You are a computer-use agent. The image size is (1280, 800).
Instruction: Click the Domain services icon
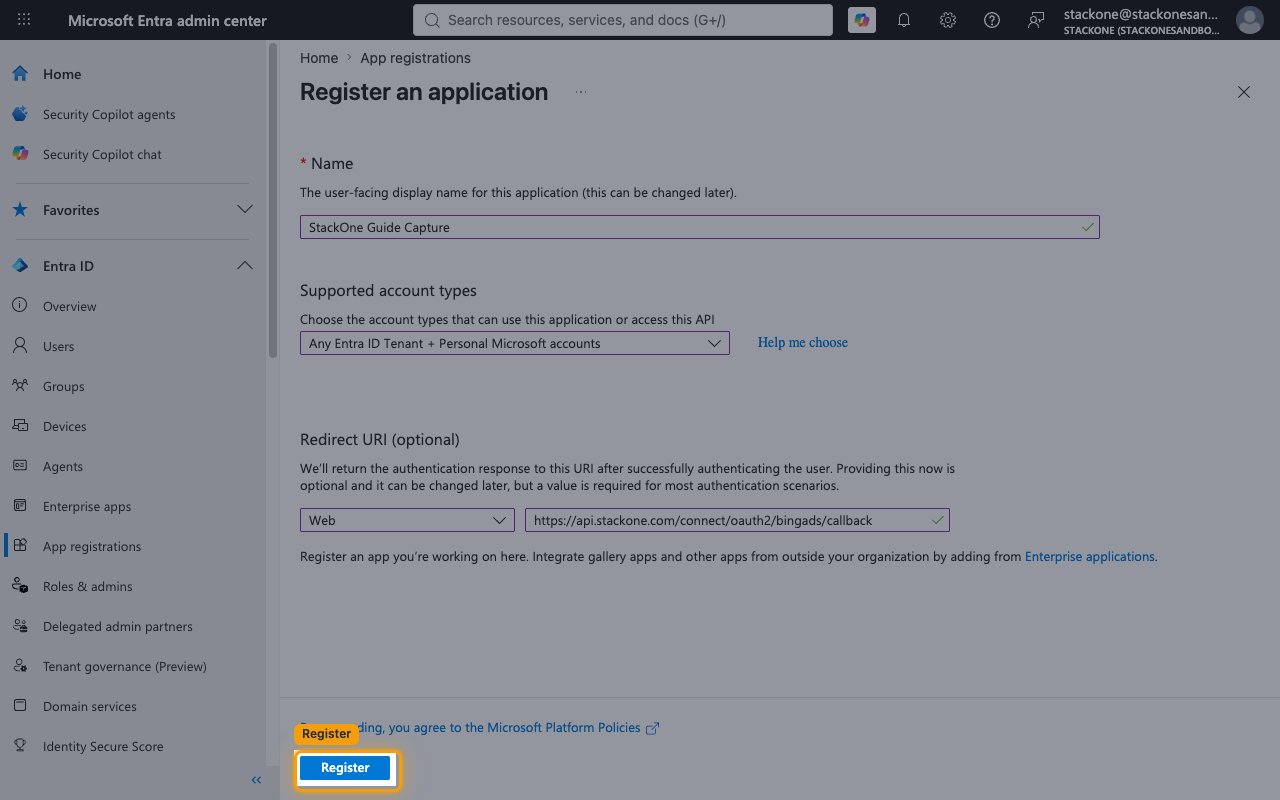click(x=20, y=706)
